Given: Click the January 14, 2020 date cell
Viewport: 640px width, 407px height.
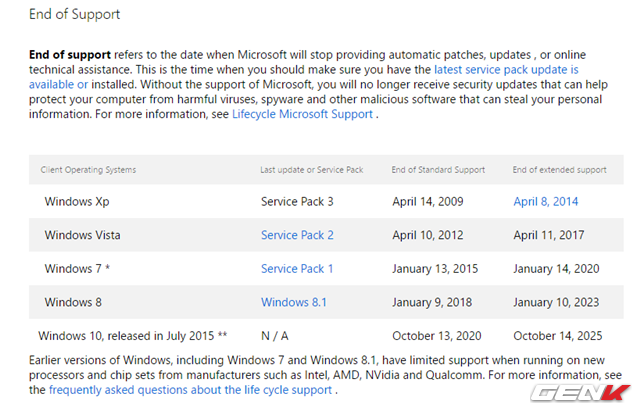Looking at the screenshot, I should point(556,269).
